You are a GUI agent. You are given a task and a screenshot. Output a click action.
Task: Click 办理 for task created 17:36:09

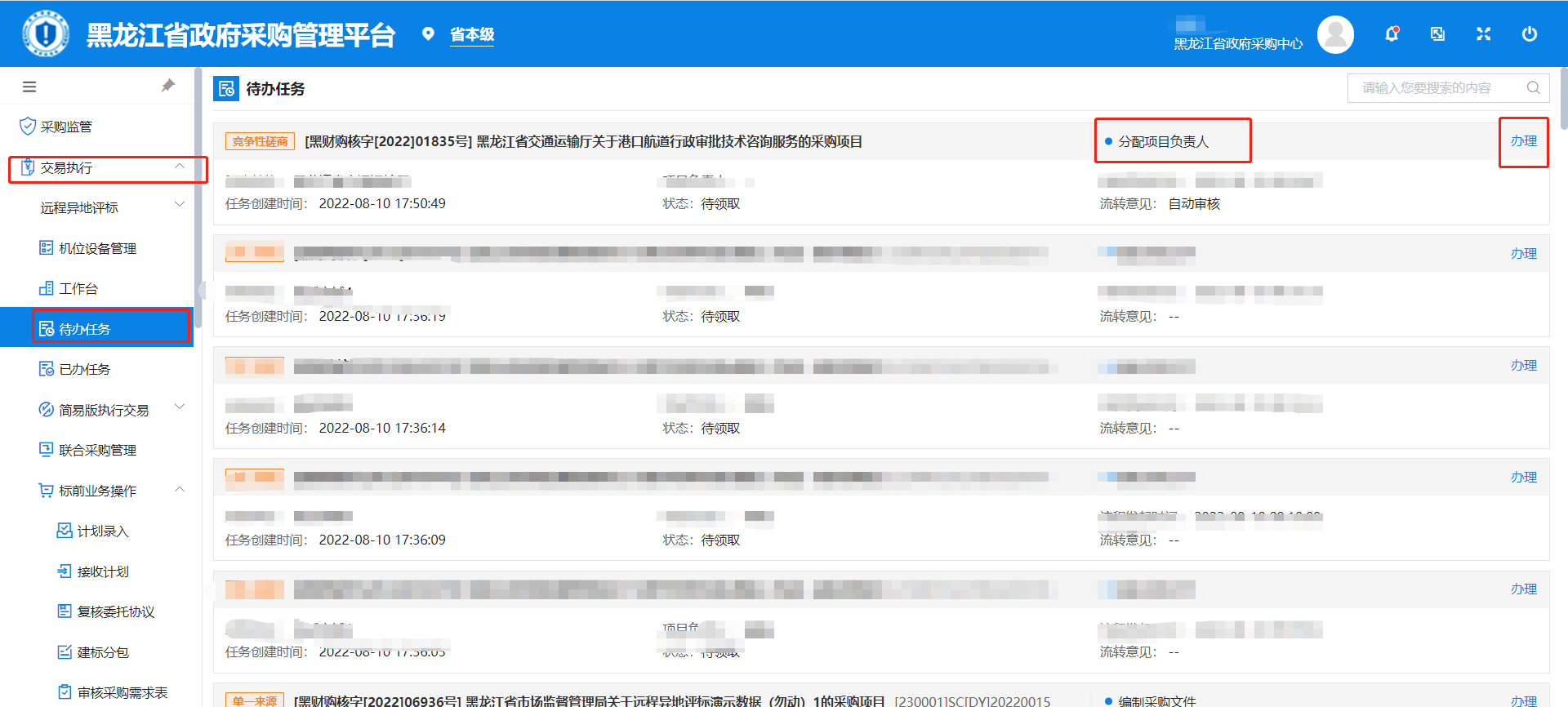click(1524, 477)
